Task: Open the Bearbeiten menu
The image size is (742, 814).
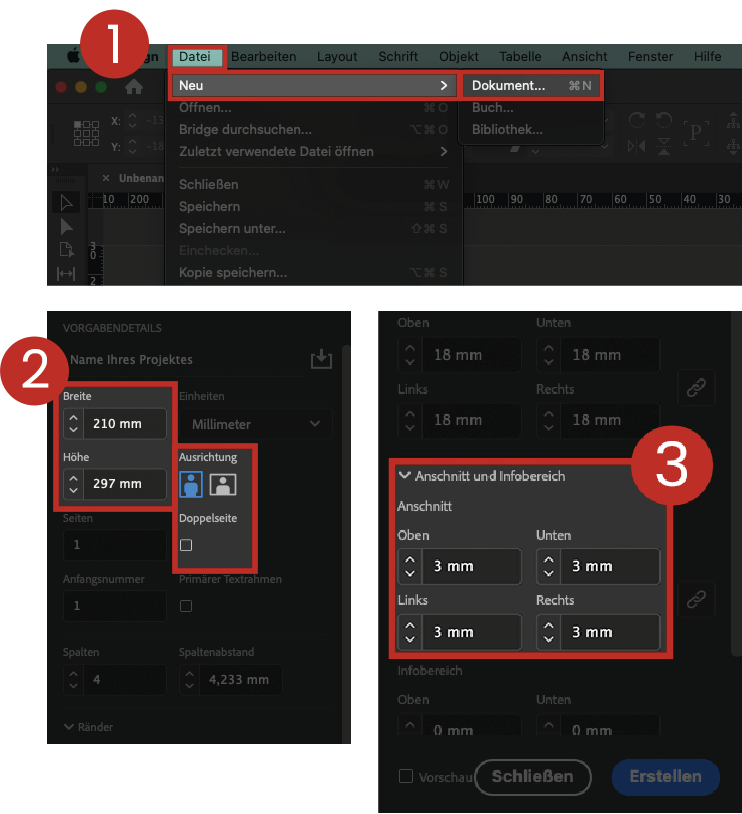Action: pos(264,56)
